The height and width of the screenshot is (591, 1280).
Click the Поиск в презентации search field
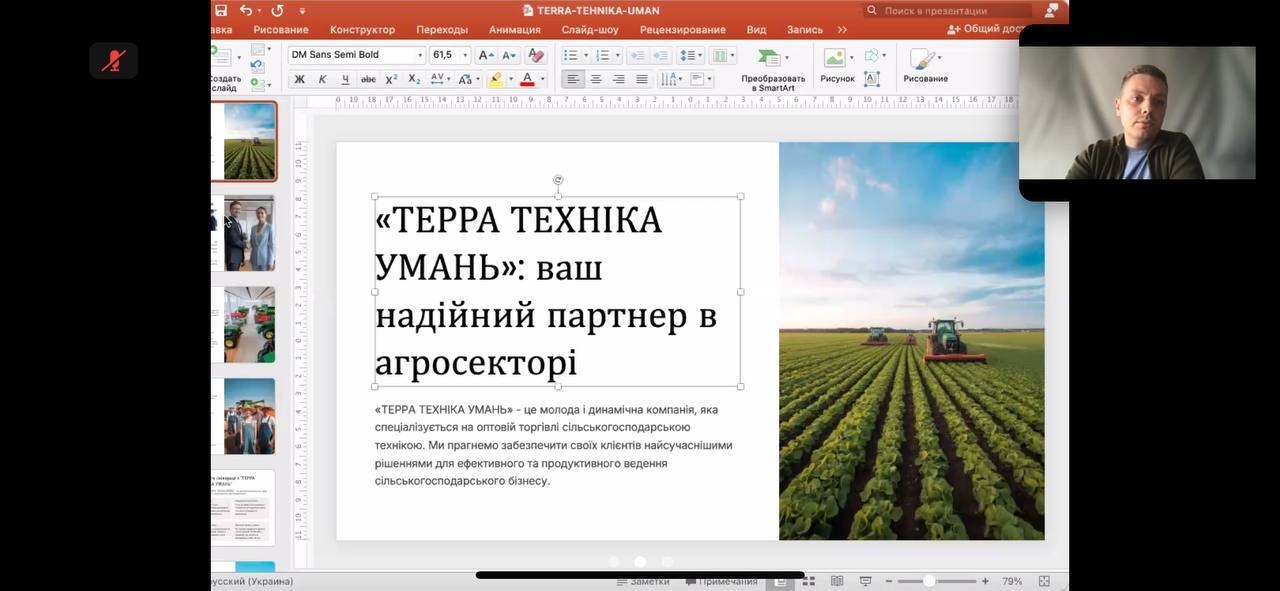point(947,10)
